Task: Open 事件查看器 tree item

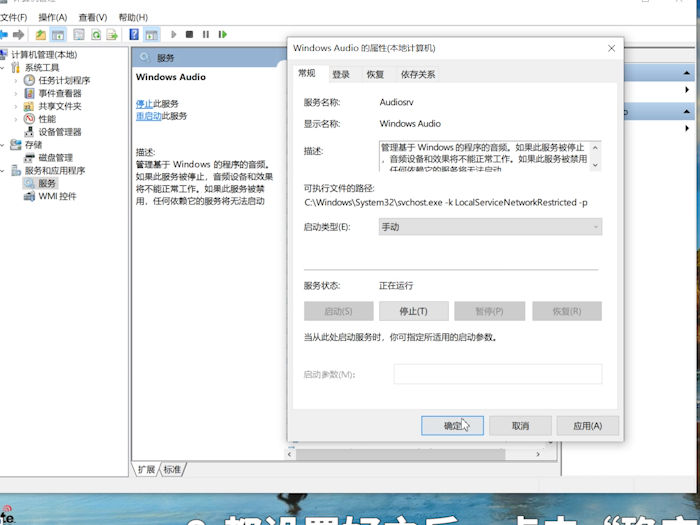Action: pyautogui.click(x=60, y=93)
